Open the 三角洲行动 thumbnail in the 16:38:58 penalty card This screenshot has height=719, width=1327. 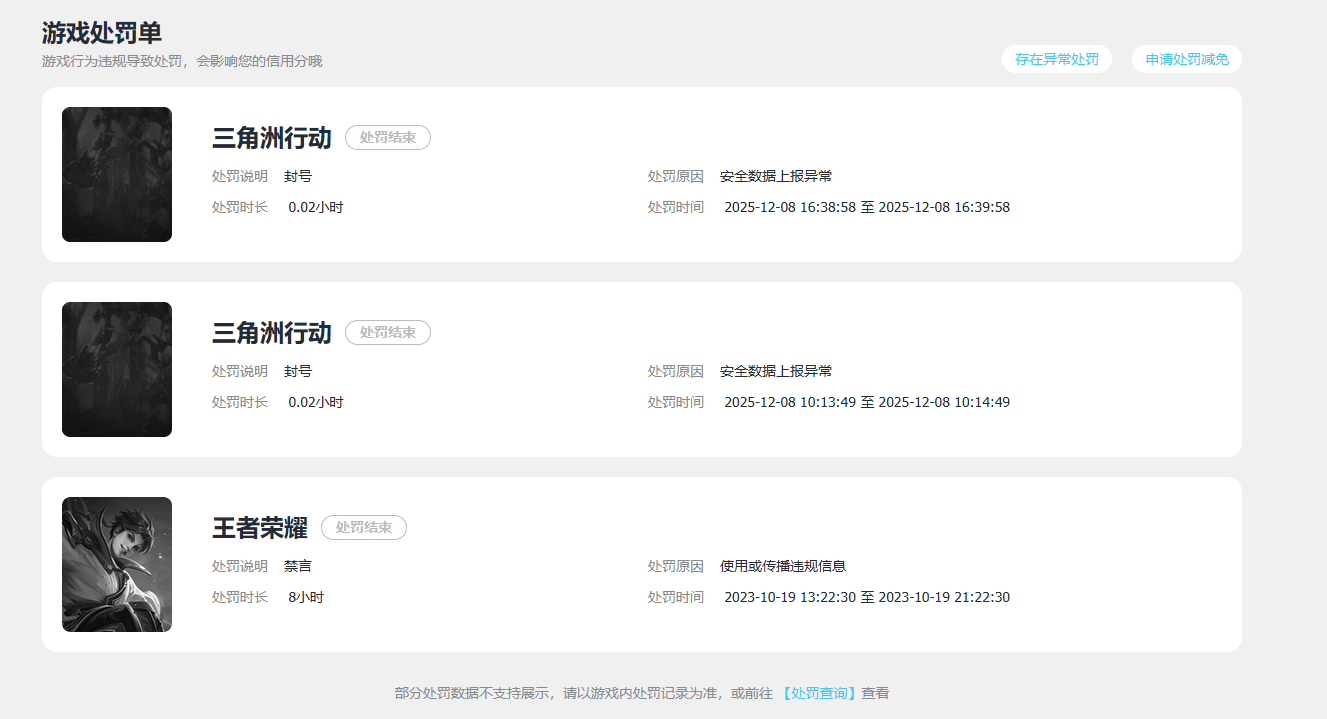117,174
